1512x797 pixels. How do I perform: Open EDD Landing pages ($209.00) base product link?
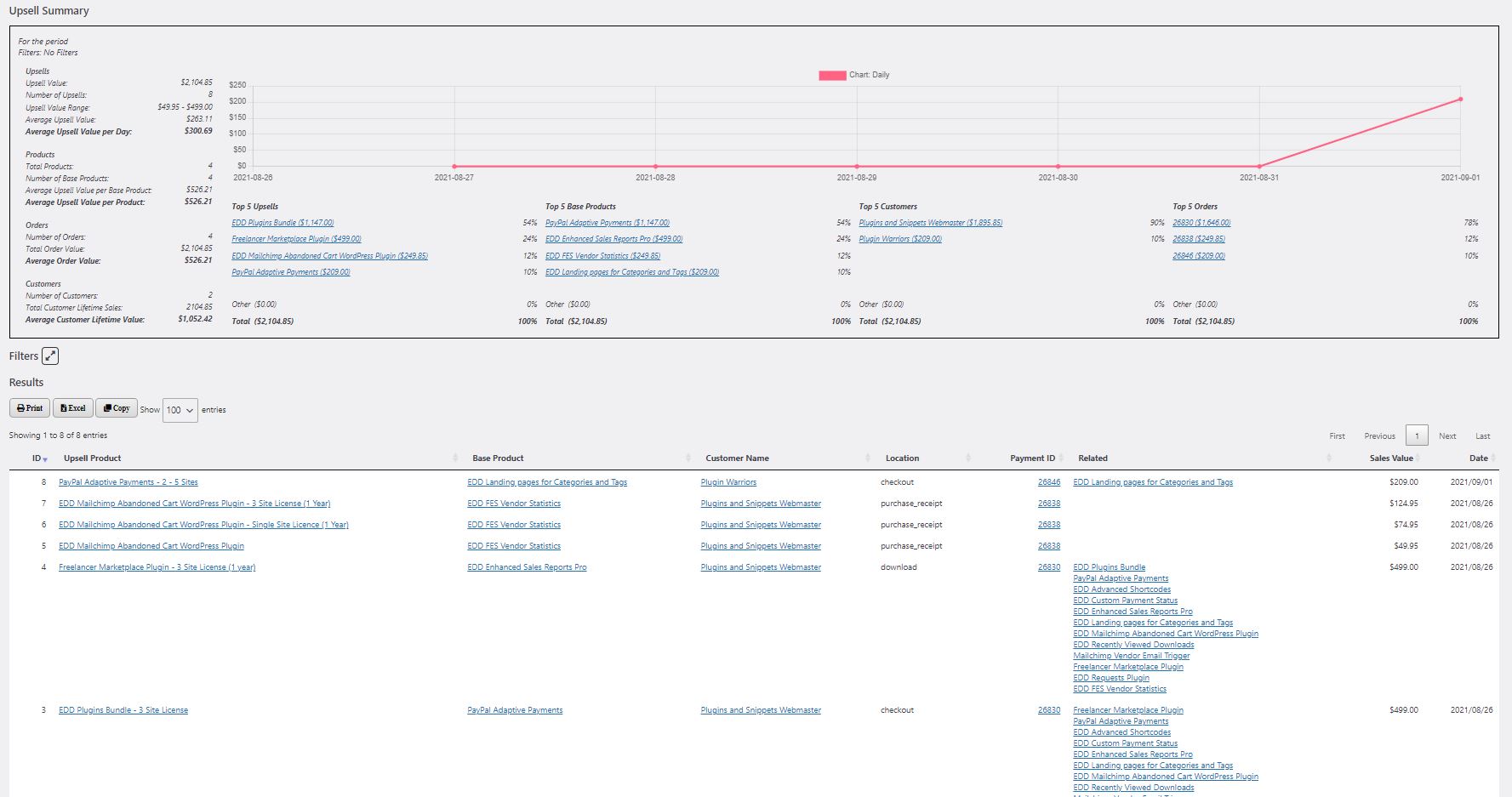[x=632, y=272]
